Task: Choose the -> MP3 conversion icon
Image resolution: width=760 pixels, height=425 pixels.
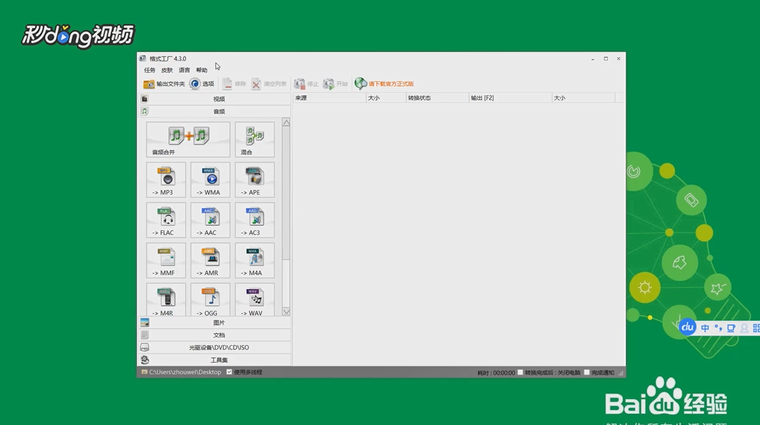Action: click(166, 180)
